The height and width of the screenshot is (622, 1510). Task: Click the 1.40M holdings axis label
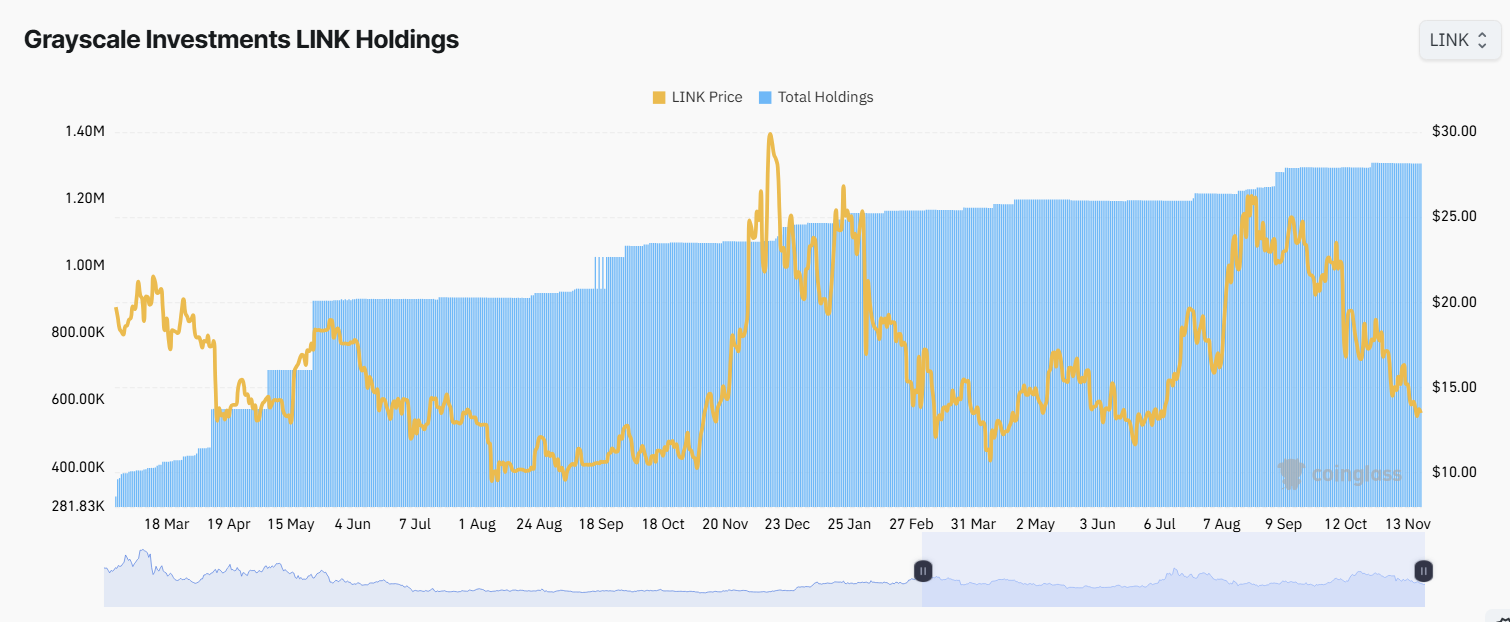[84, 130]
